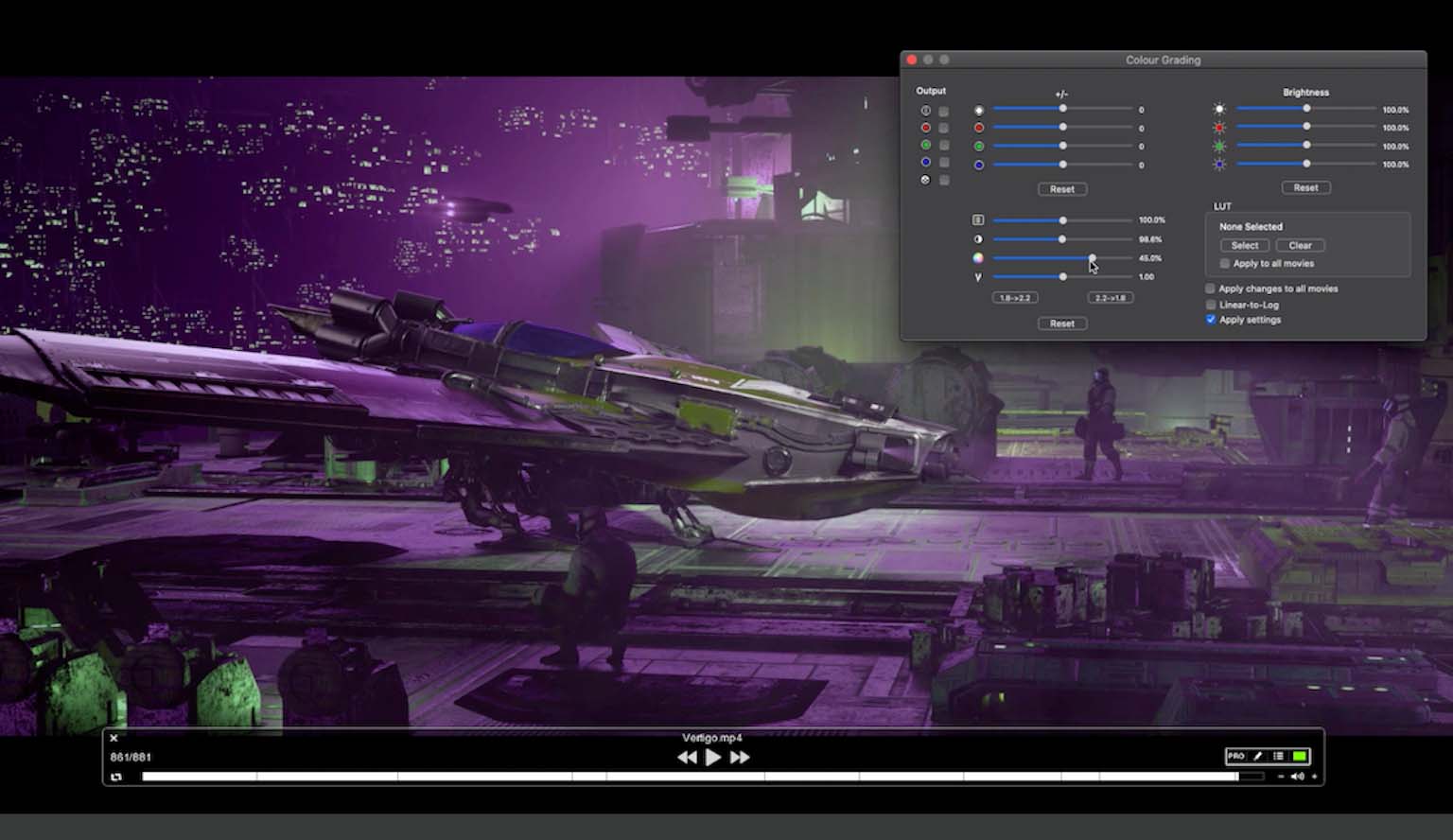Click the gamma symbol icon
1453x840 pixels.
(978, 277)
